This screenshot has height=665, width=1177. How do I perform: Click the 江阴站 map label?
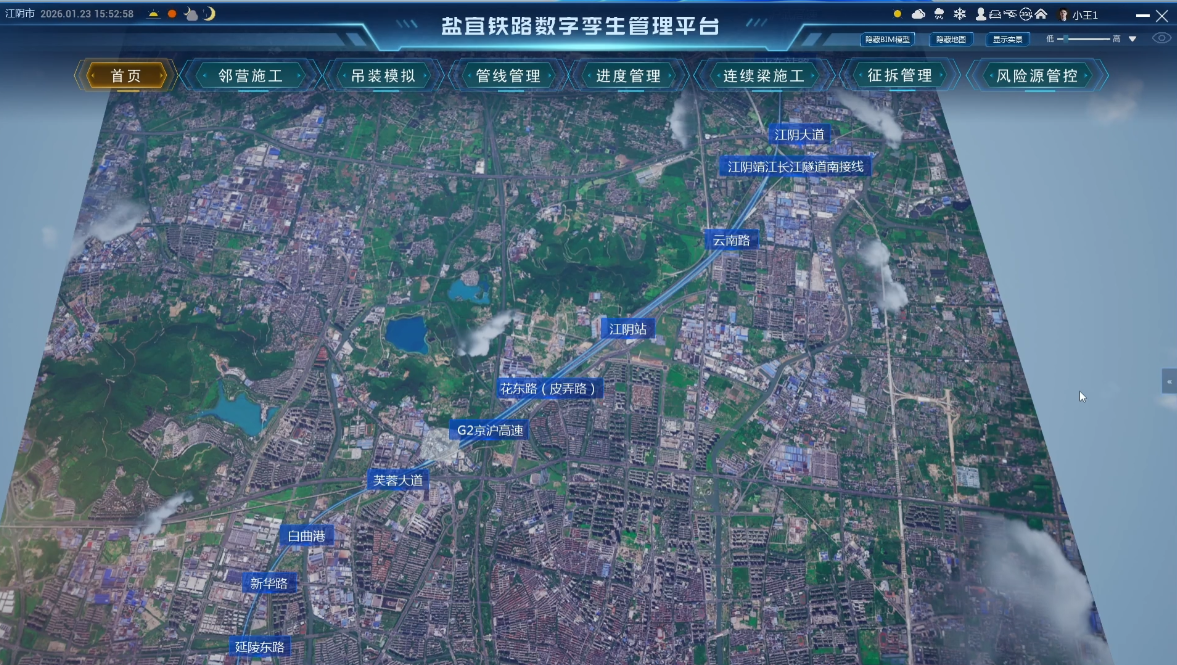click(x=627, y=328)
